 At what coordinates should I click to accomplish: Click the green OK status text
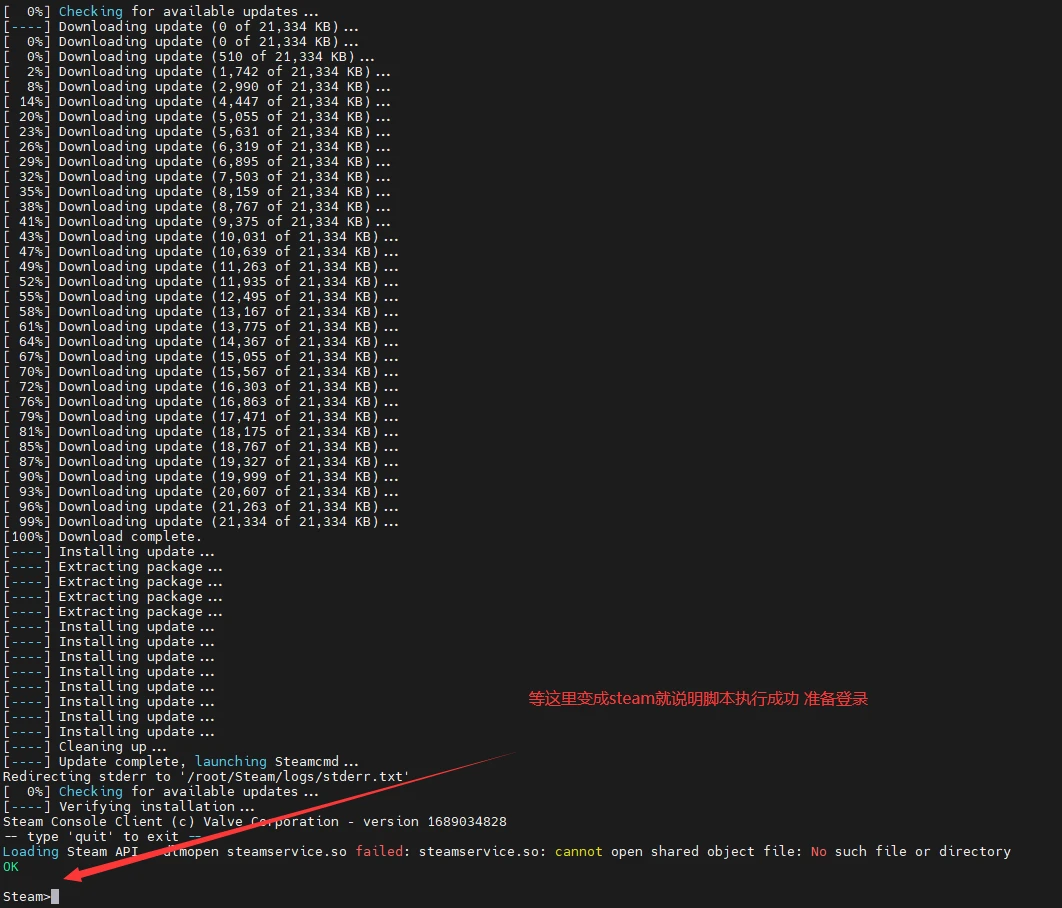11,866
